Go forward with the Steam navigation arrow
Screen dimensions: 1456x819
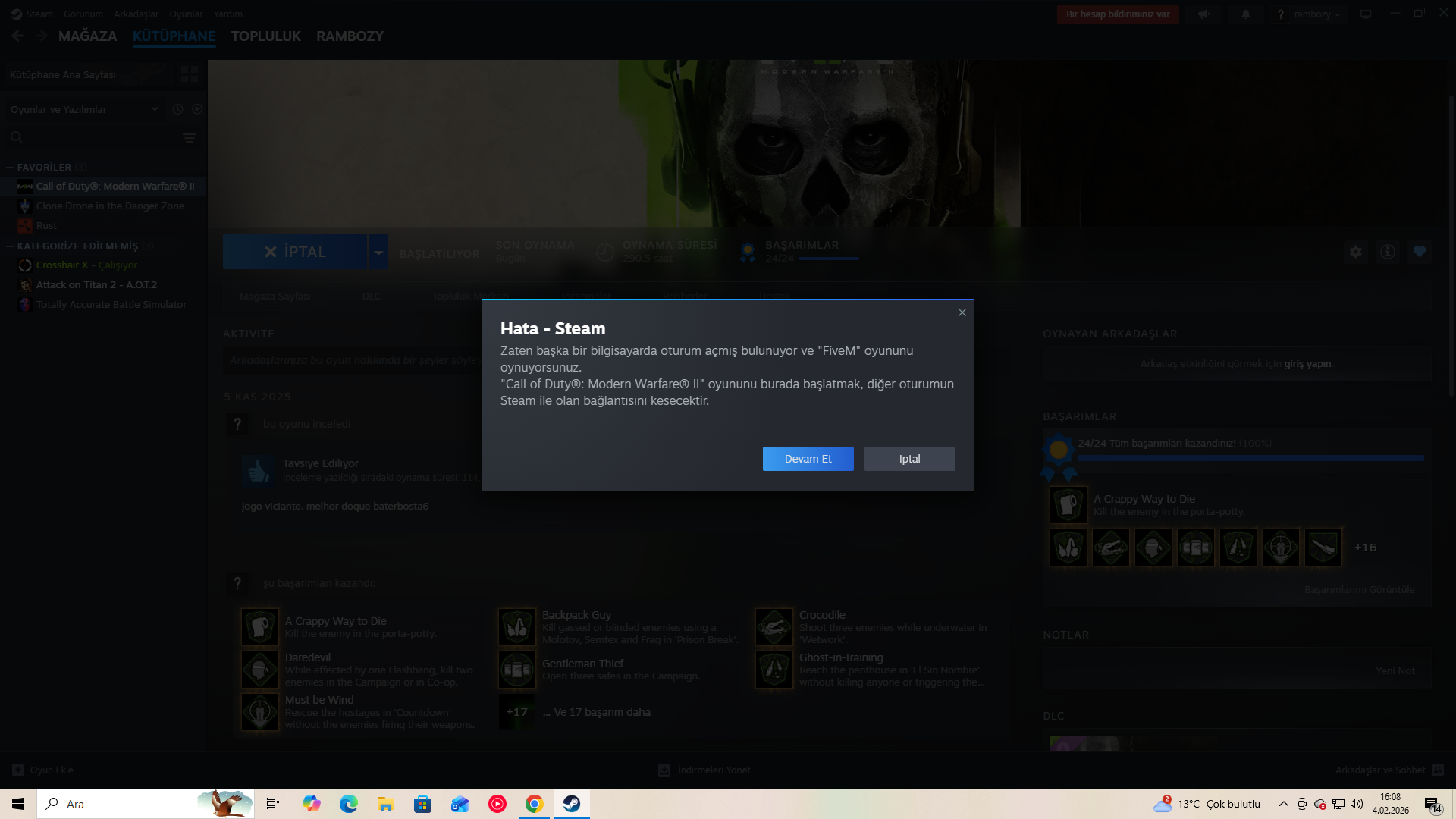42,36
